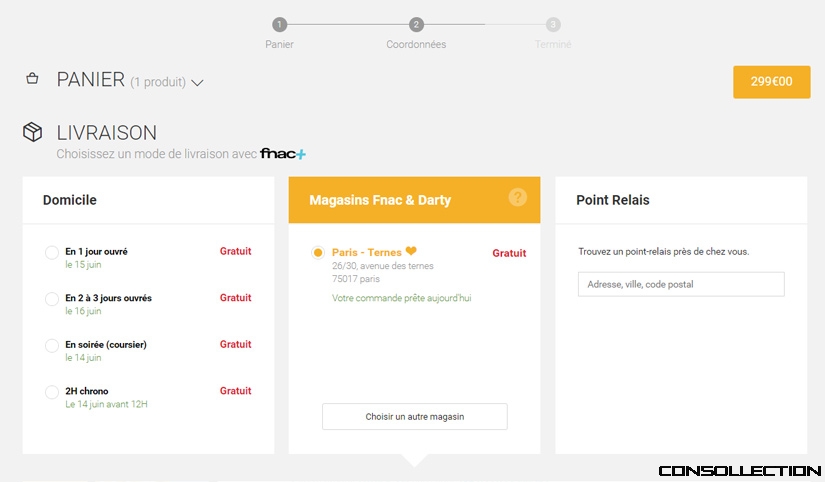Click step 3 Terminé circle

click(x=553, y=24)
